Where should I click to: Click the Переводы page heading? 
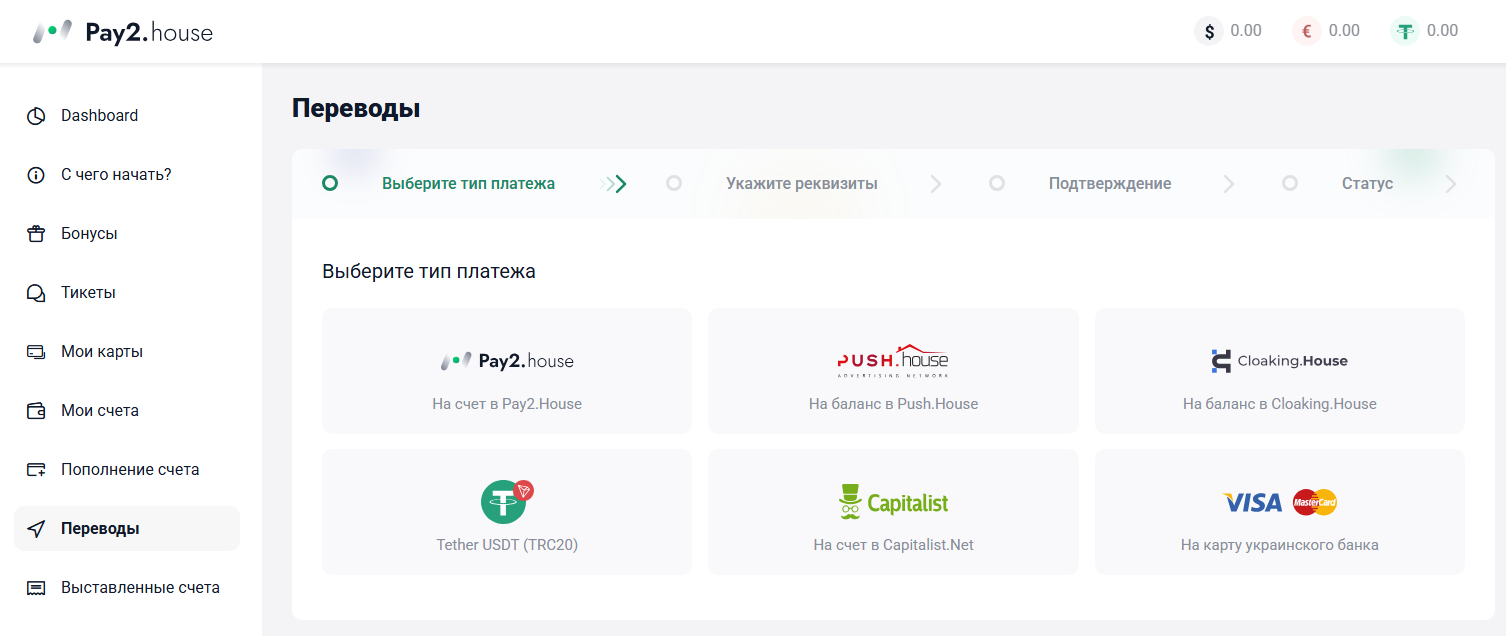(356, 109)
